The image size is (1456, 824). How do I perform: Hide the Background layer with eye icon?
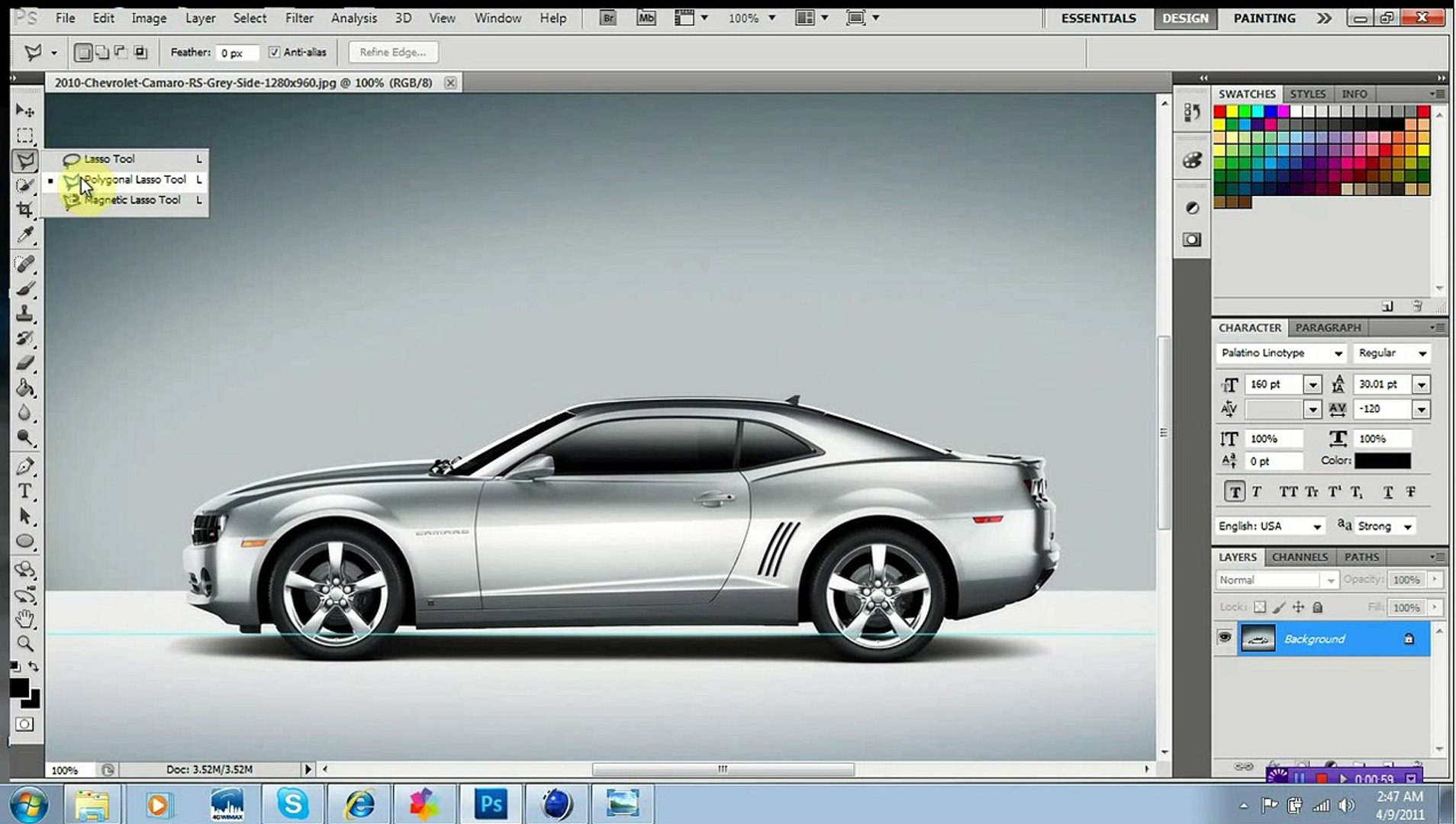click(1225, 638)
